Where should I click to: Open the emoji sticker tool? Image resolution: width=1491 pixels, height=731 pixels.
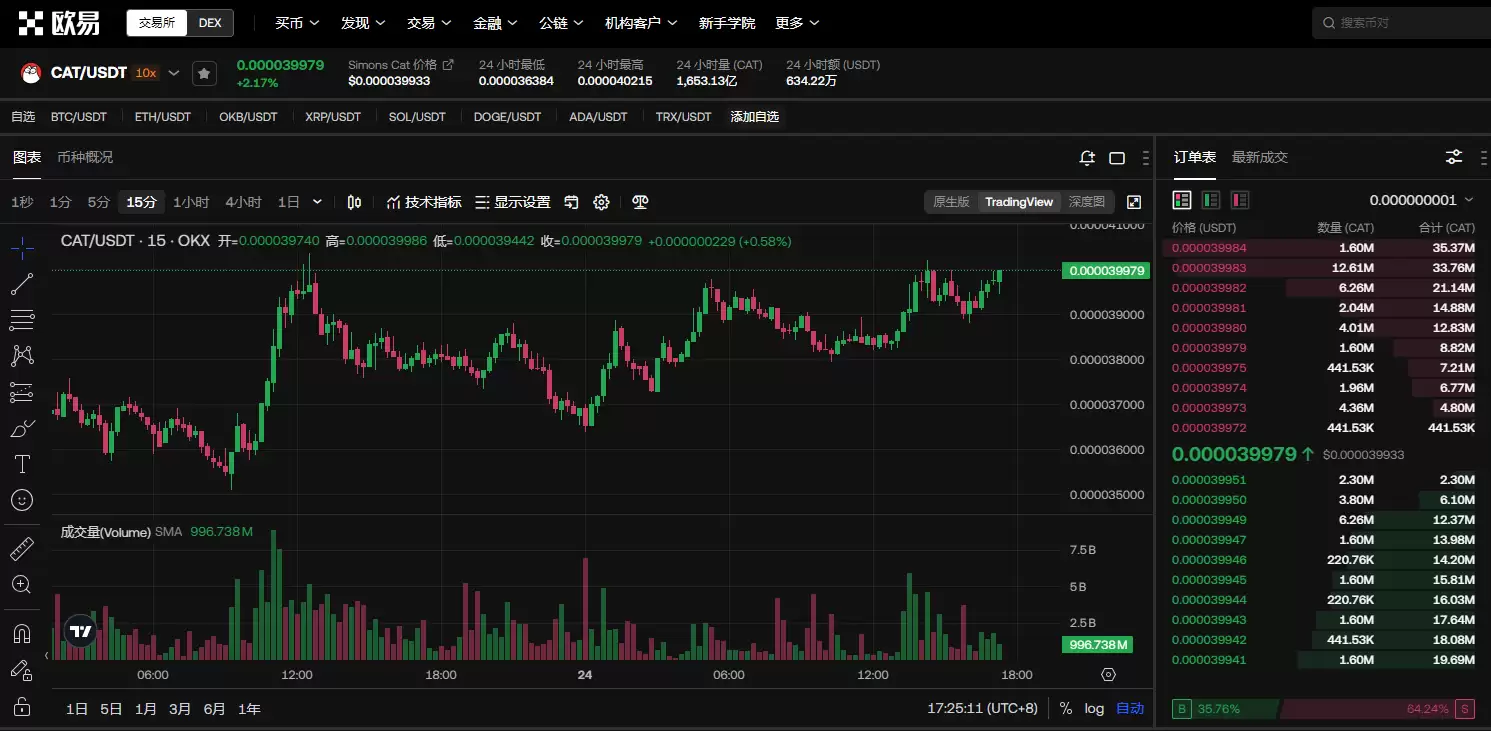tap(21, 500)
